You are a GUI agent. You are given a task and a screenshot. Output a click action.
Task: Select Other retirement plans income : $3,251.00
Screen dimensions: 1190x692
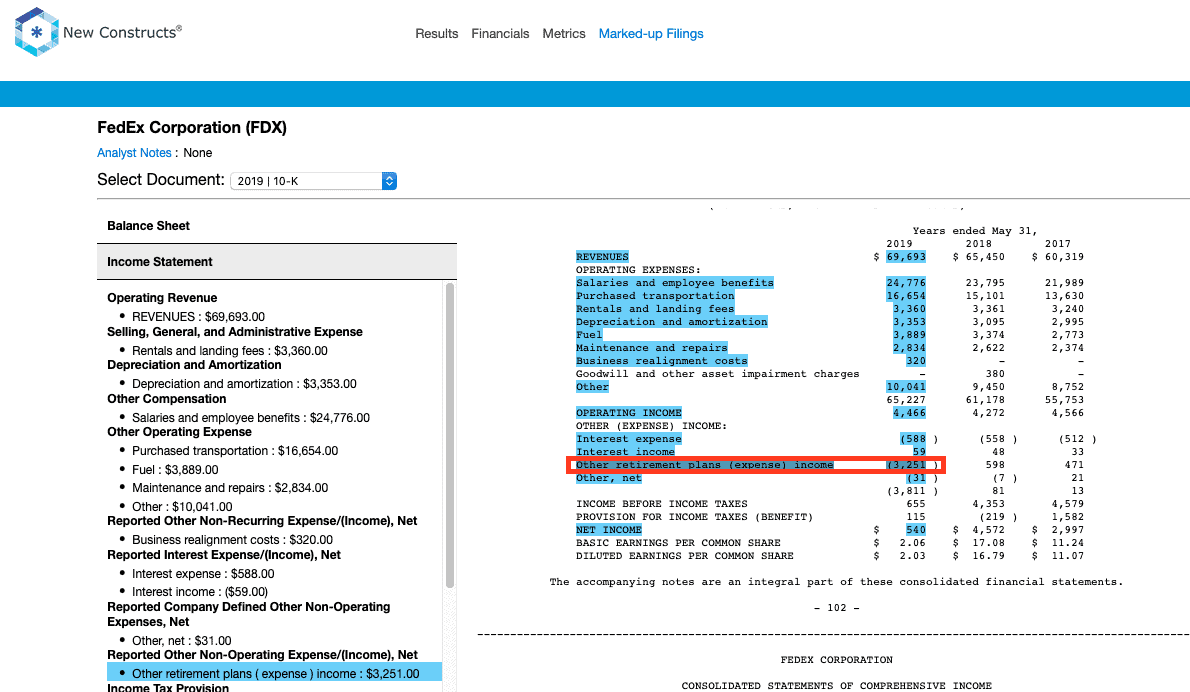[275, 673]
